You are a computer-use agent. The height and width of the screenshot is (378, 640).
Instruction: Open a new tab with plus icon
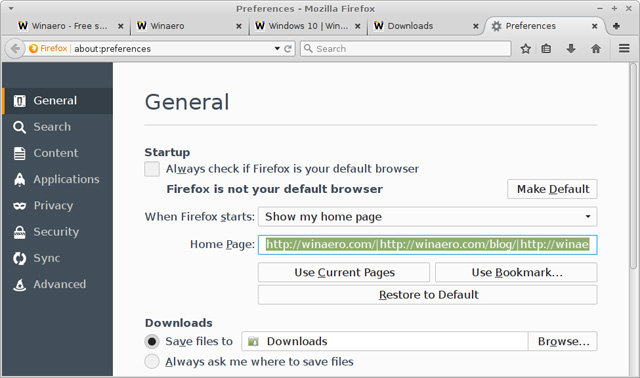616,26
